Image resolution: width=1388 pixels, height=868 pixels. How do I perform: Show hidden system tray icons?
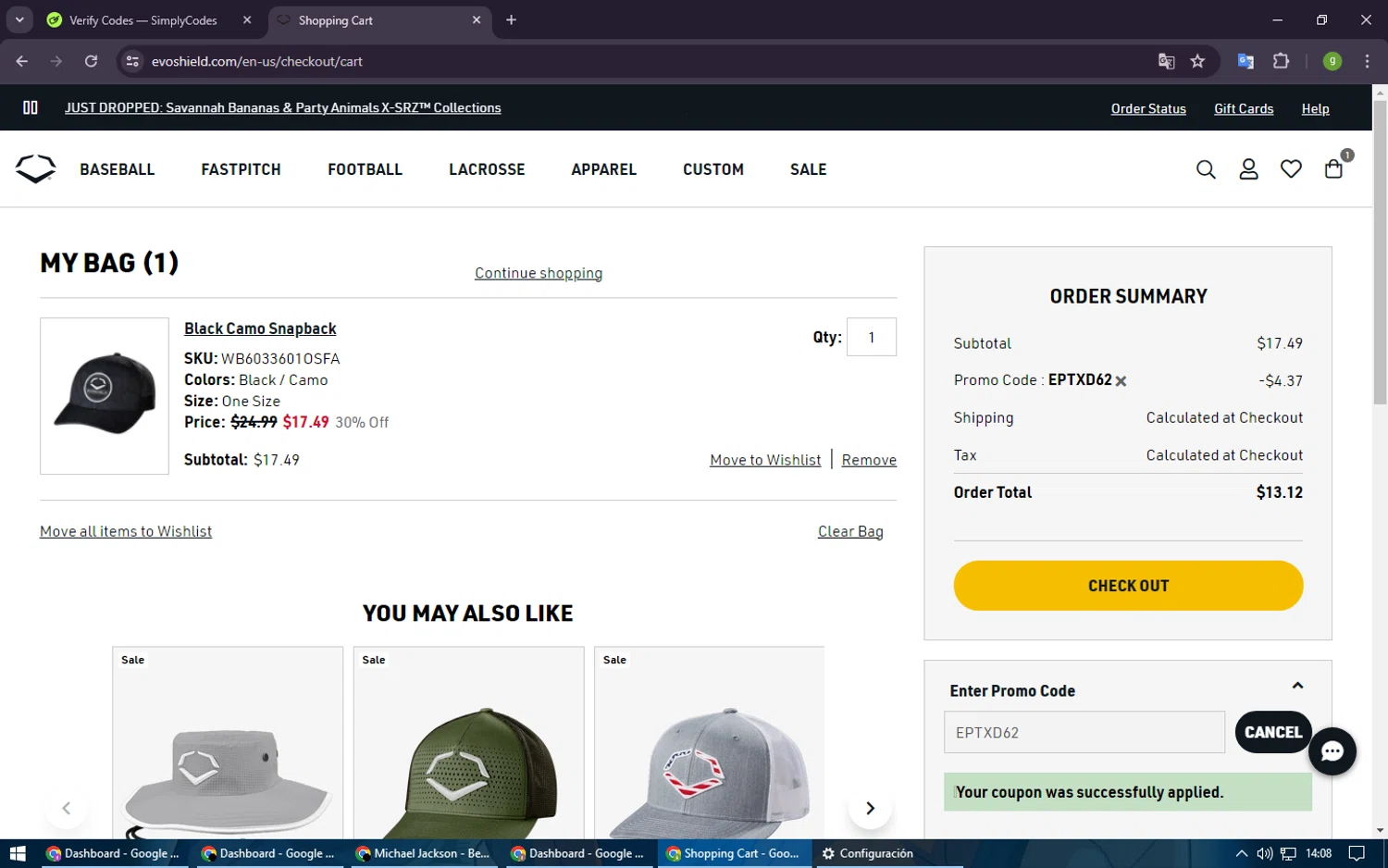tap(1242, 853)
